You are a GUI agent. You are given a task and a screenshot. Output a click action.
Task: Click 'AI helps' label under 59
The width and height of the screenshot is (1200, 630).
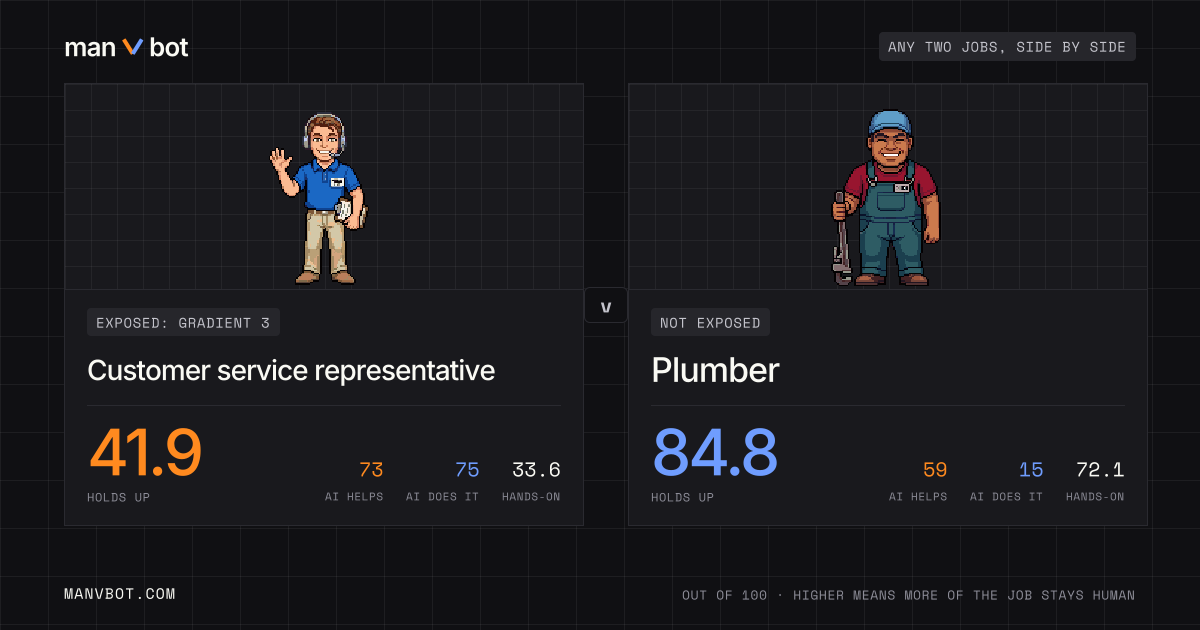(918, 497)
